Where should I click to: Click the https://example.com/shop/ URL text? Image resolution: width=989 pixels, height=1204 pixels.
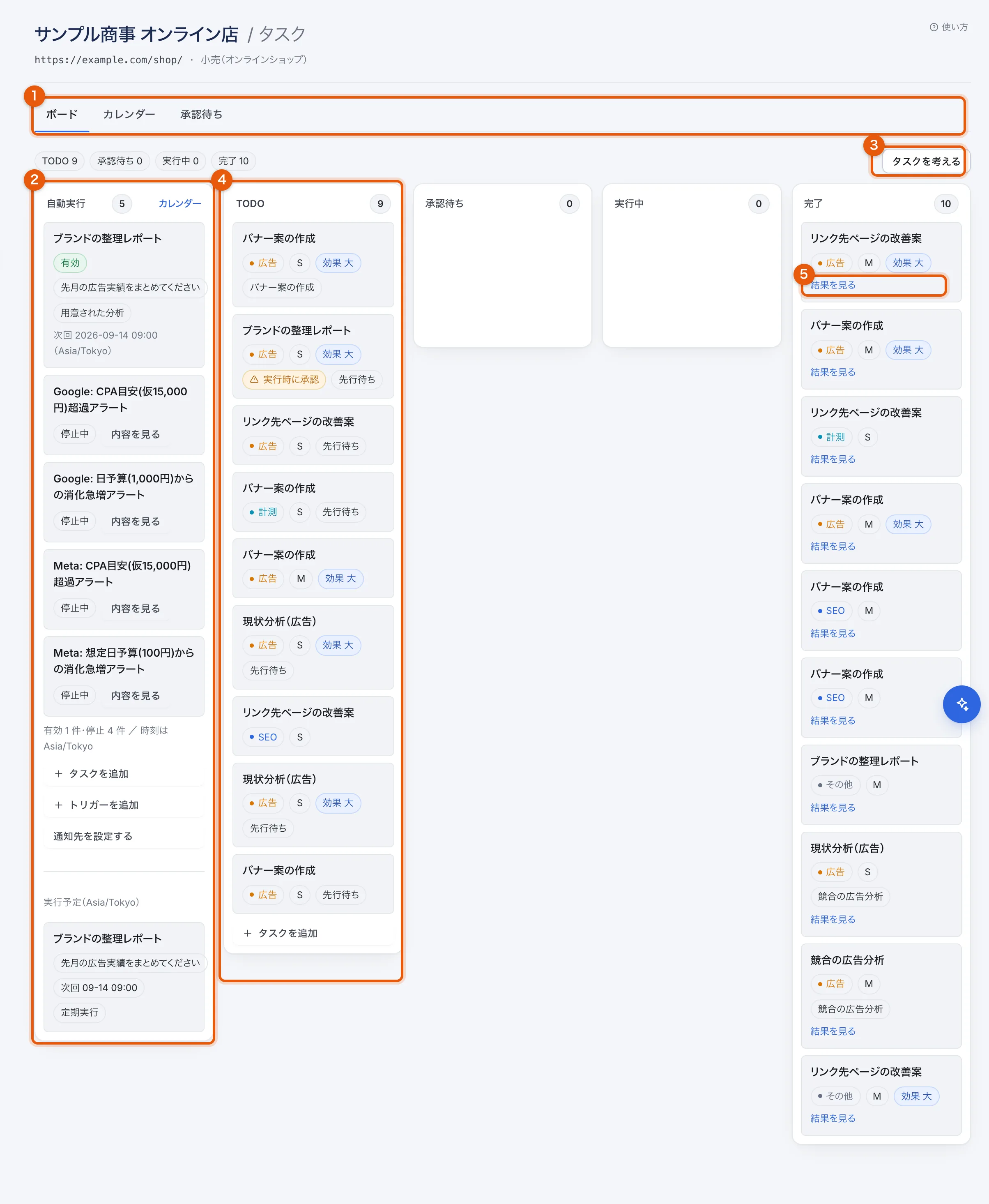click(108, 60)
